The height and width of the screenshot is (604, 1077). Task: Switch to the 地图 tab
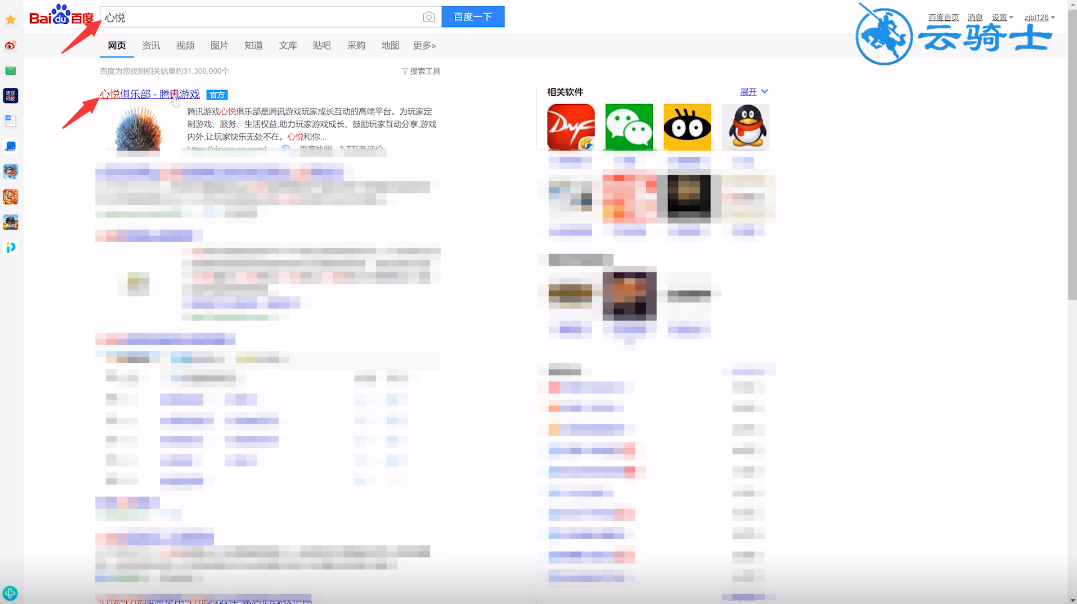(x=390, y=45)
